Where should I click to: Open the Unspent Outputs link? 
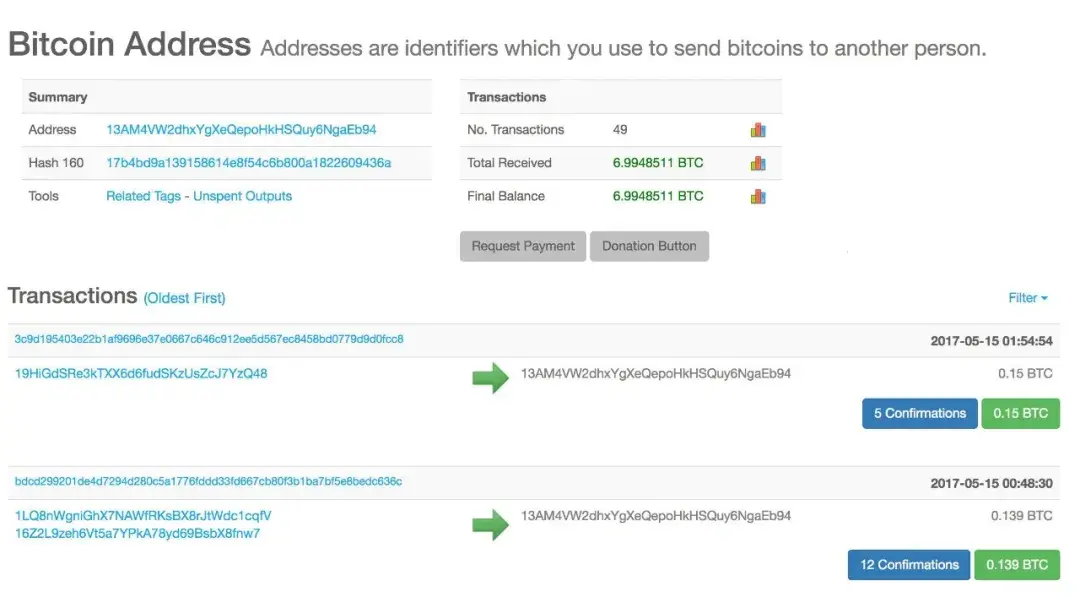point(243,196)
